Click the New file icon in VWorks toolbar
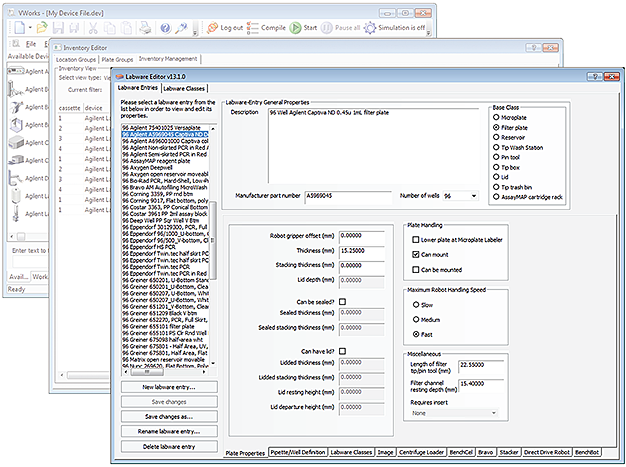626x467 pixels. point(20,28)
